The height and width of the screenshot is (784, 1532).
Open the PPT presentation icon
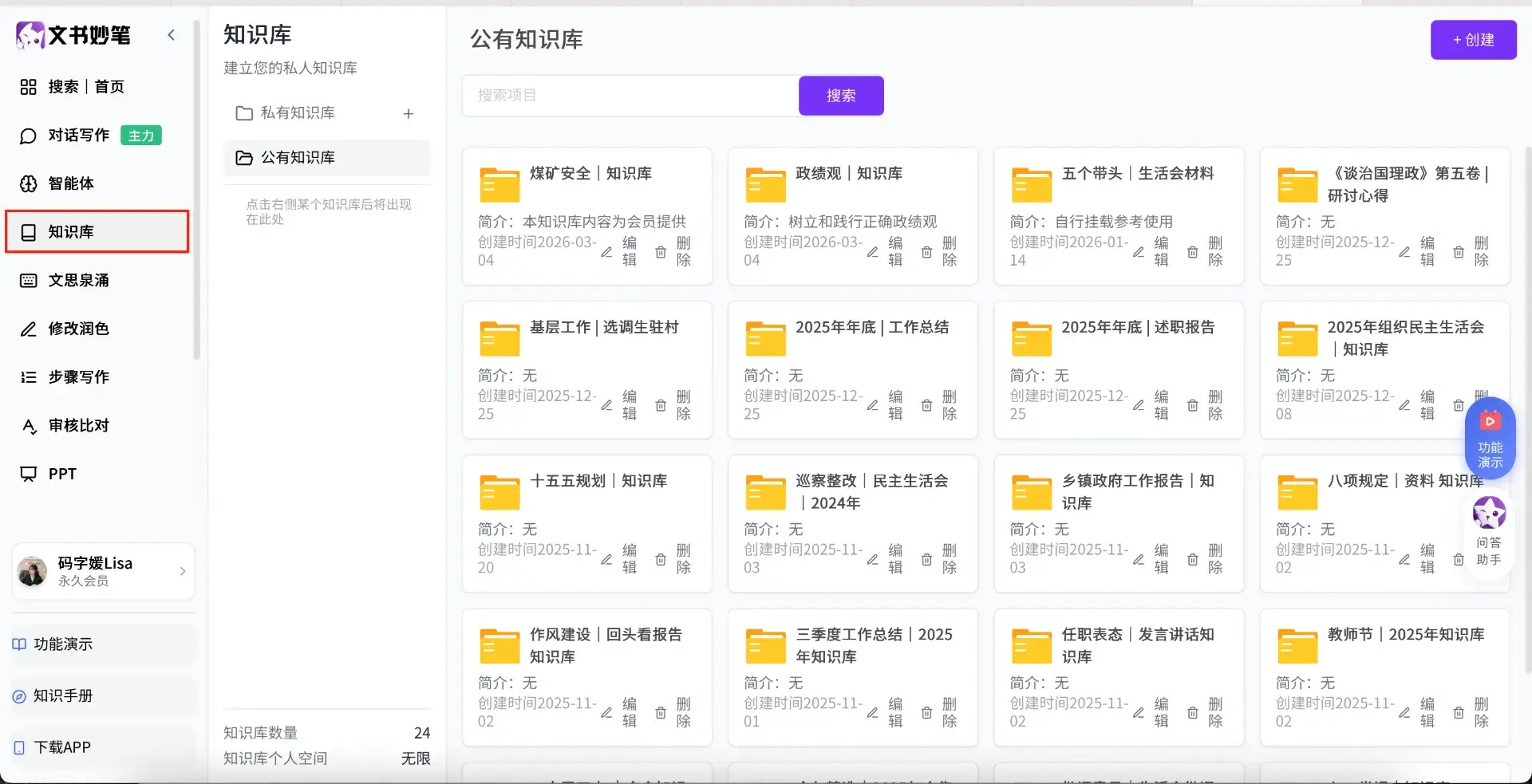point(29,474)
